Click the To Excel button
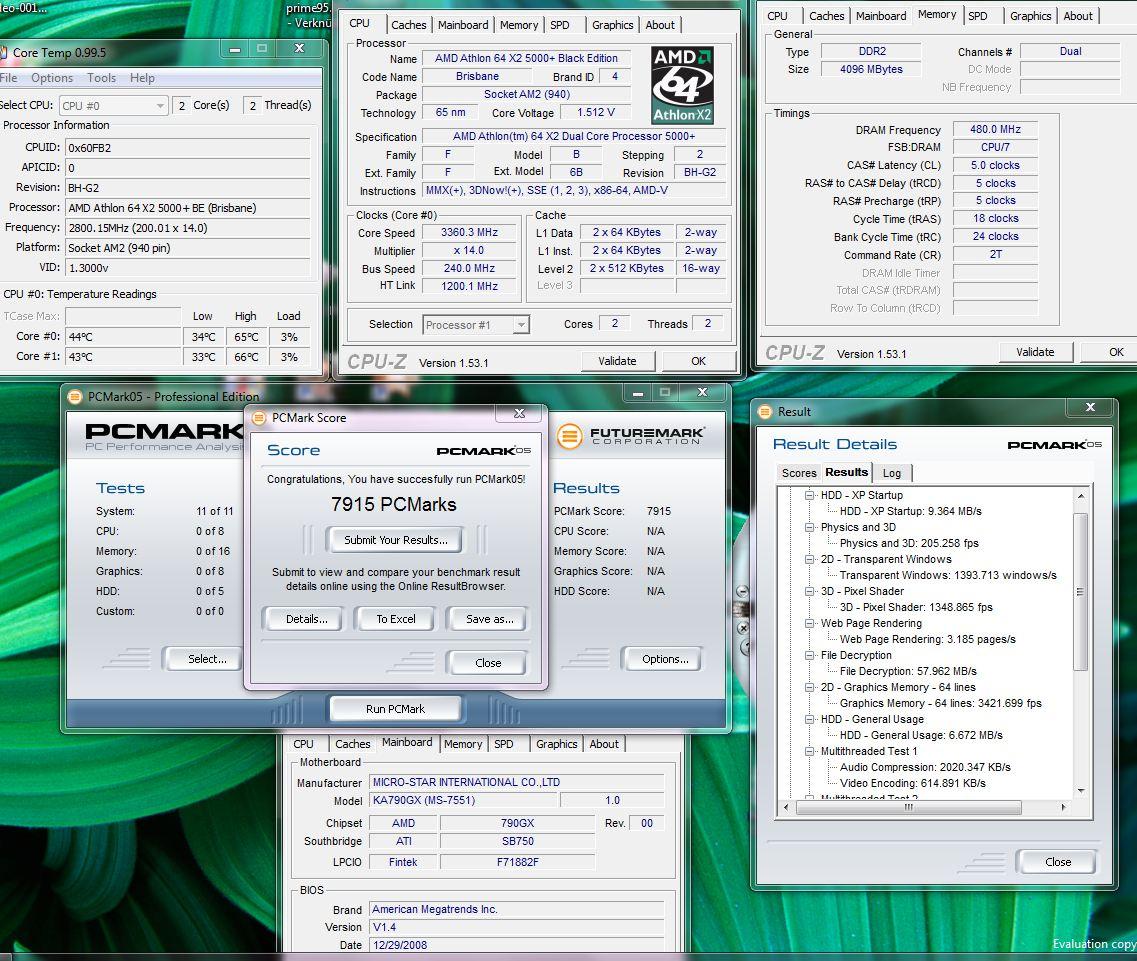The image size is (1137, 961). [x=396, y=619]
